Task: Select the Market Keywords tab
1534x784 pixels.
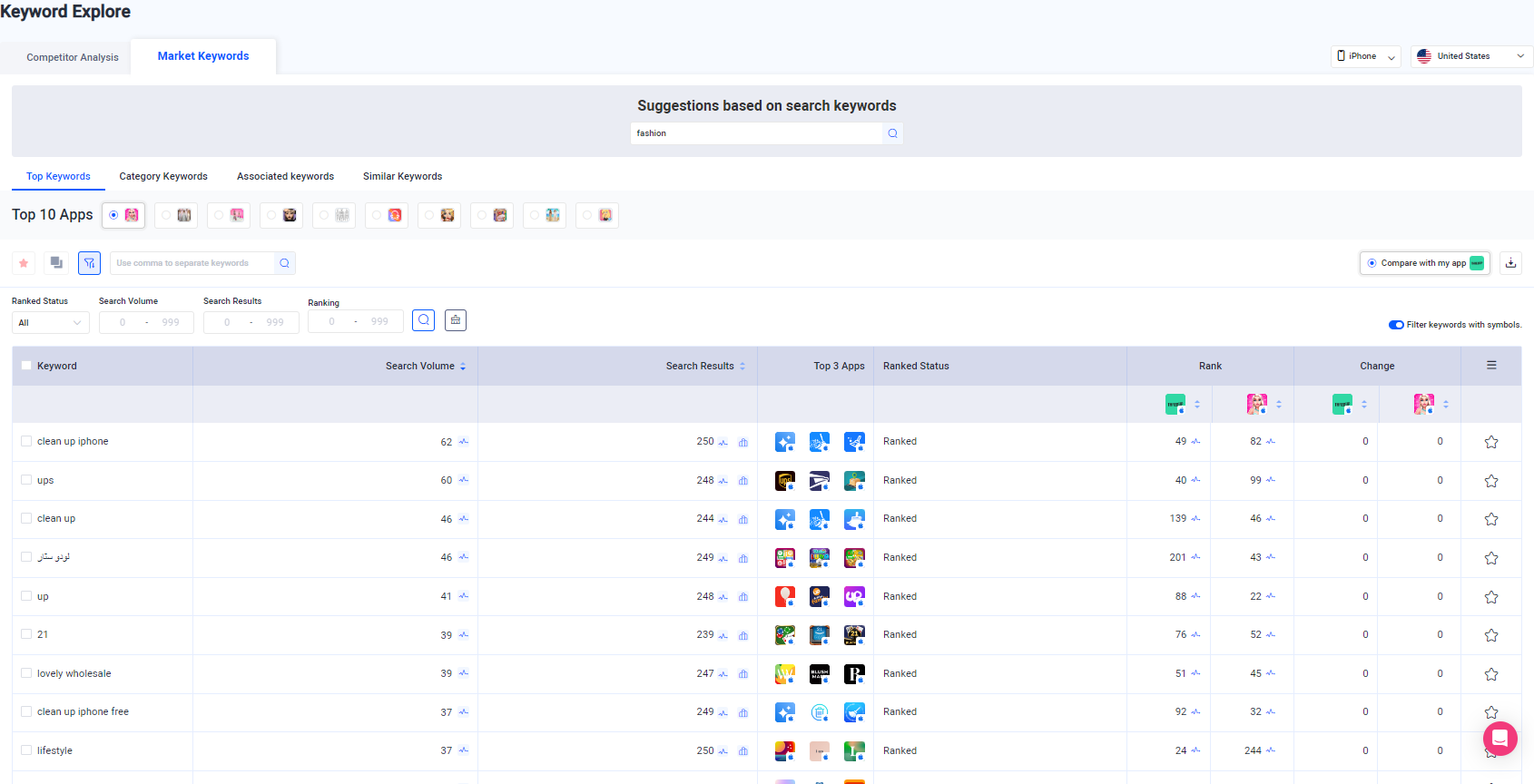Action: tap(203, 56)
